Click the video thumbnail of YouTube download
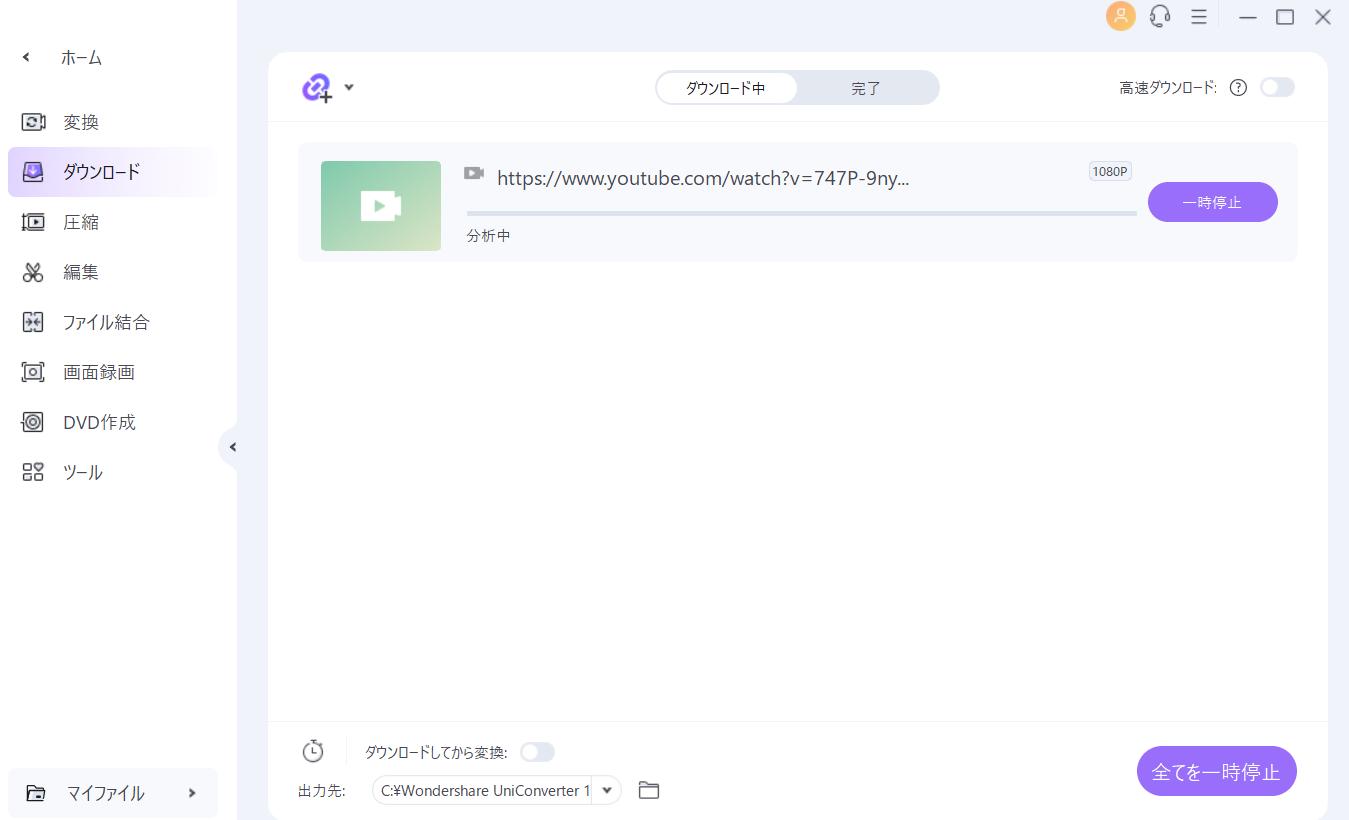The width and height of the screenshot is (1349, 820). tap(381, 206)
